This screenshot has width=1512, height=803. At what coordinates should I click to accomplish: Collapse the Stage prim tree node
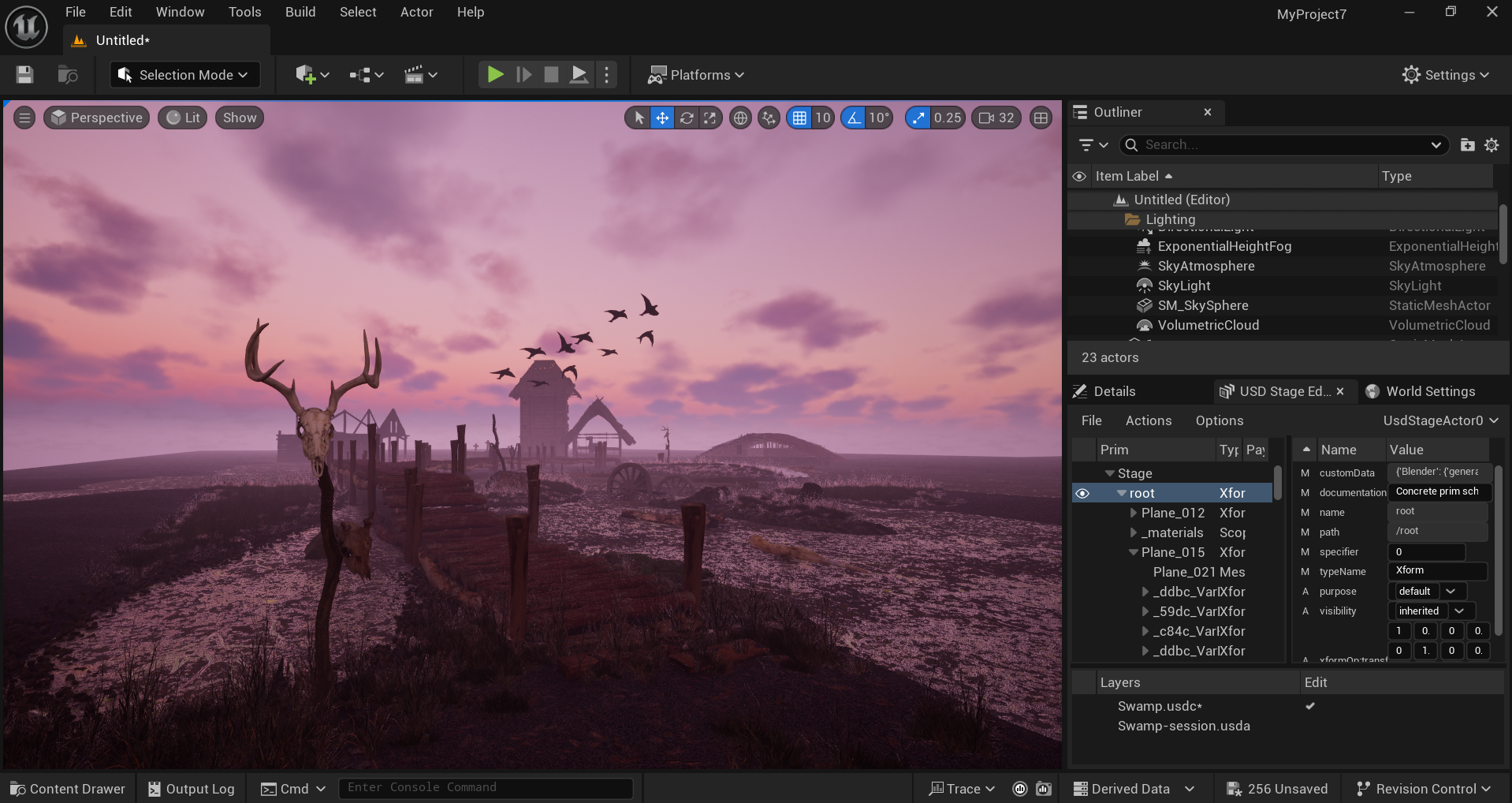tap(1110, 473)
